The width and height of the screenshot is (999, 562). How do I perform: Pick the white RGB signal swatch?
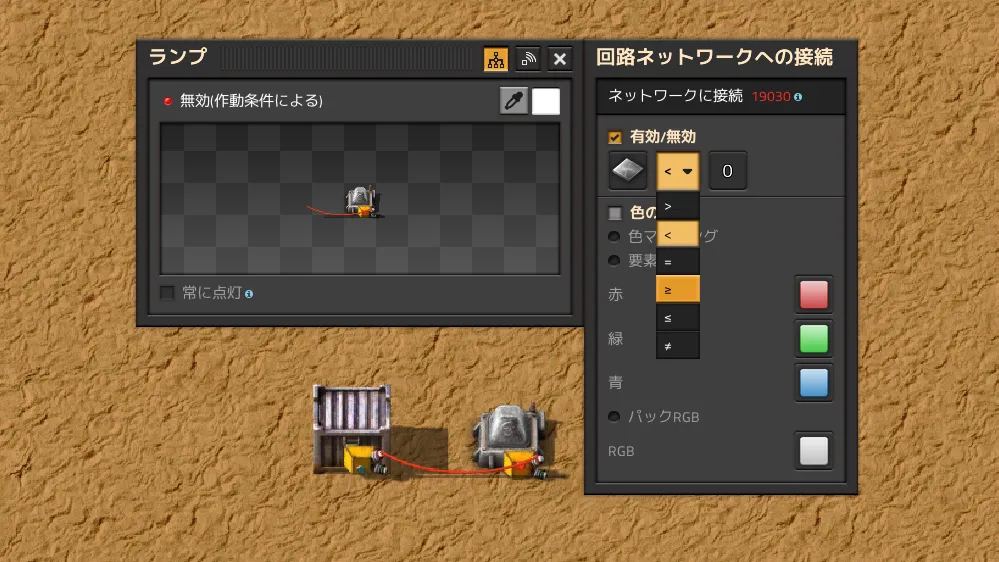814,450
